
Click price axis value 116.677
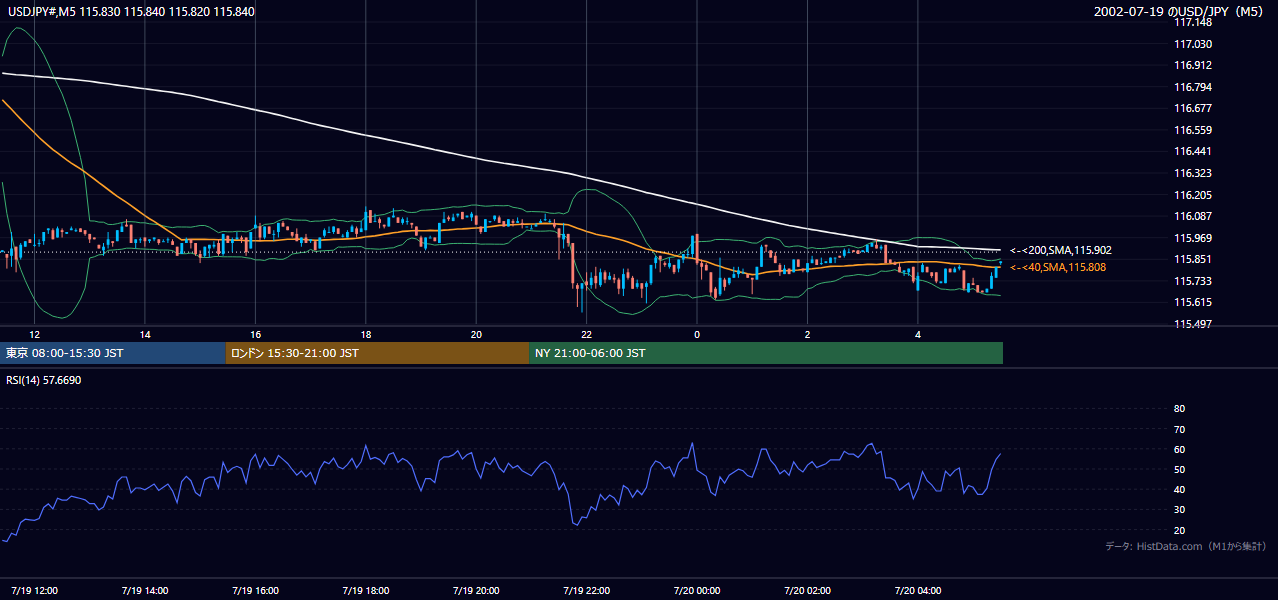(1192, 108)
